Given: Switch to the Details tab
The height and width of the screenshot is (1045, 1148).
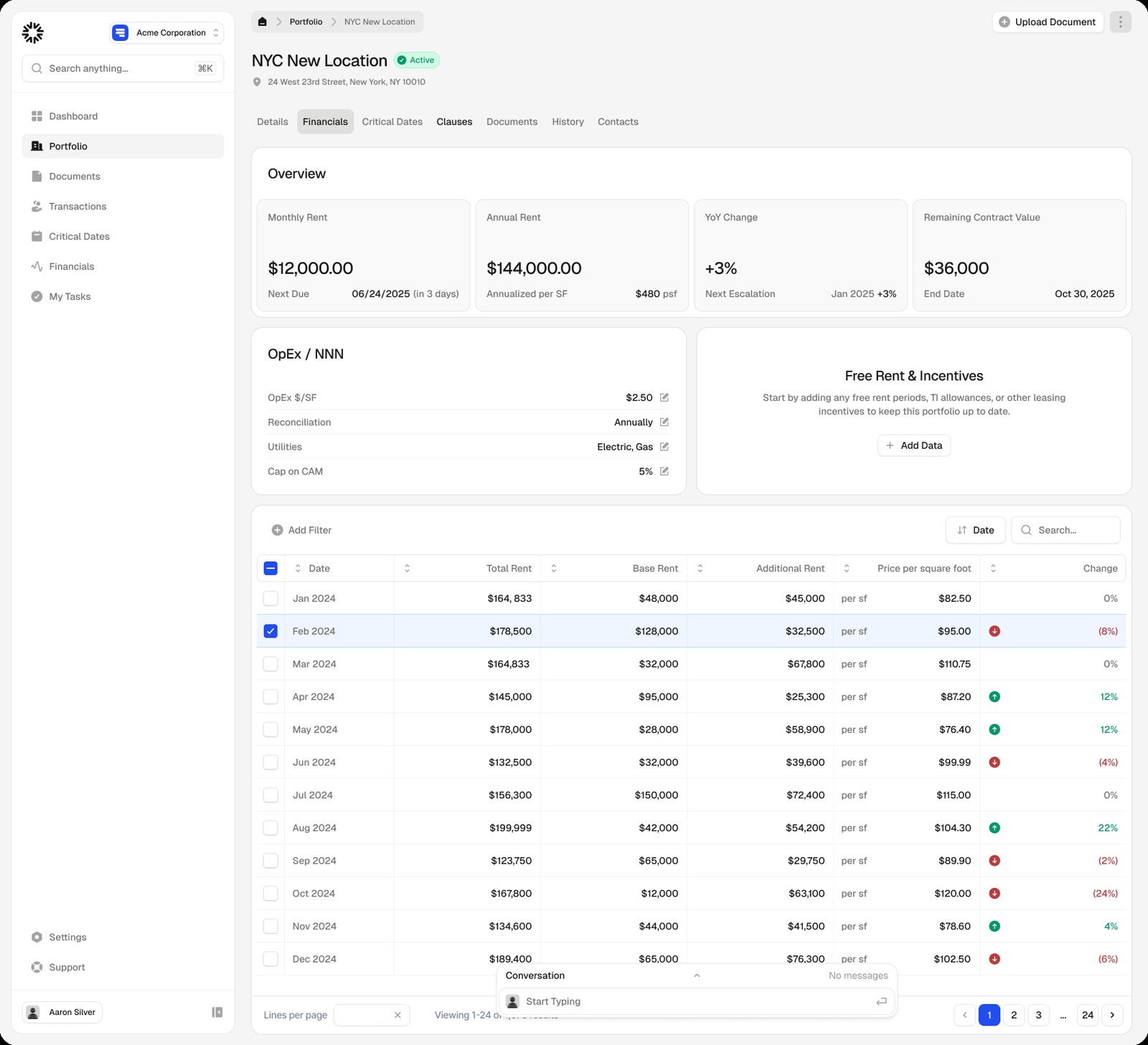Looking at the screenshot, I should [273, 122].
